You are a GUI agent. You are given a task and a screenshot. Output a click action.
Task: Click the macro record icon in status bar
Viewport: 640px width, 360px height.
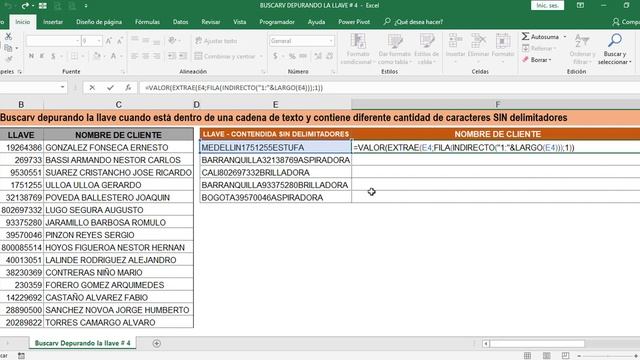point(21,356)
